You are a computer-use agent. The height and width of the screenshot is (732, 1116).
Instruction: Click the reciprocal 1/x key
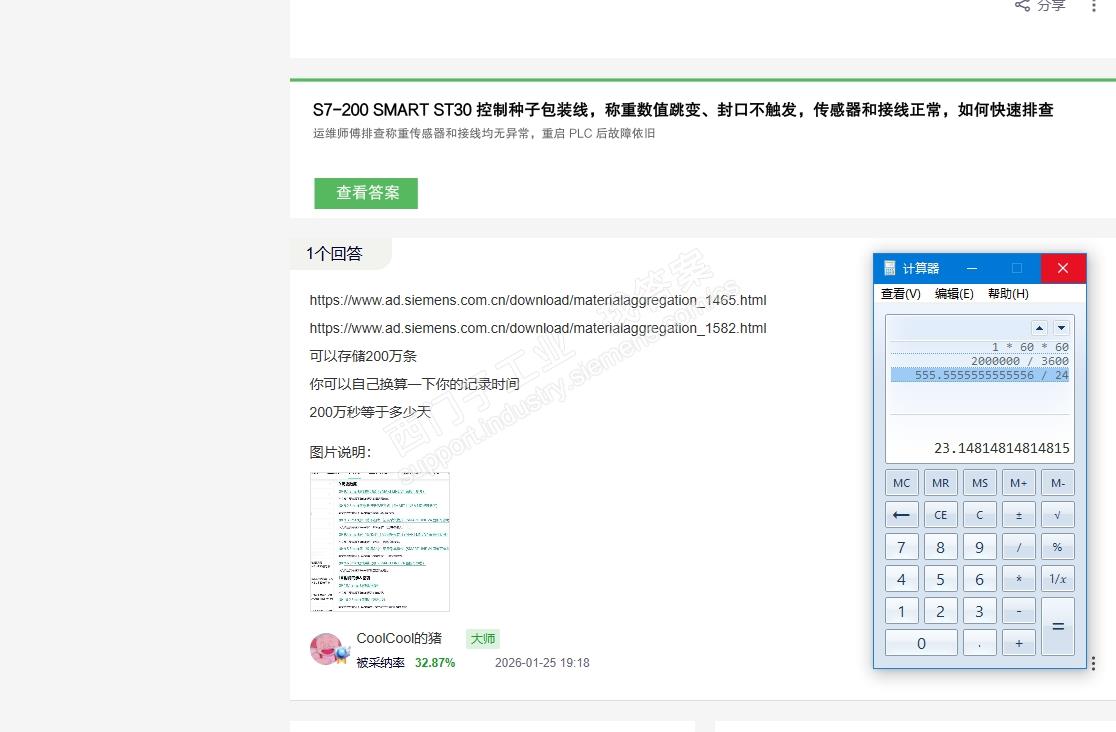1058,579
